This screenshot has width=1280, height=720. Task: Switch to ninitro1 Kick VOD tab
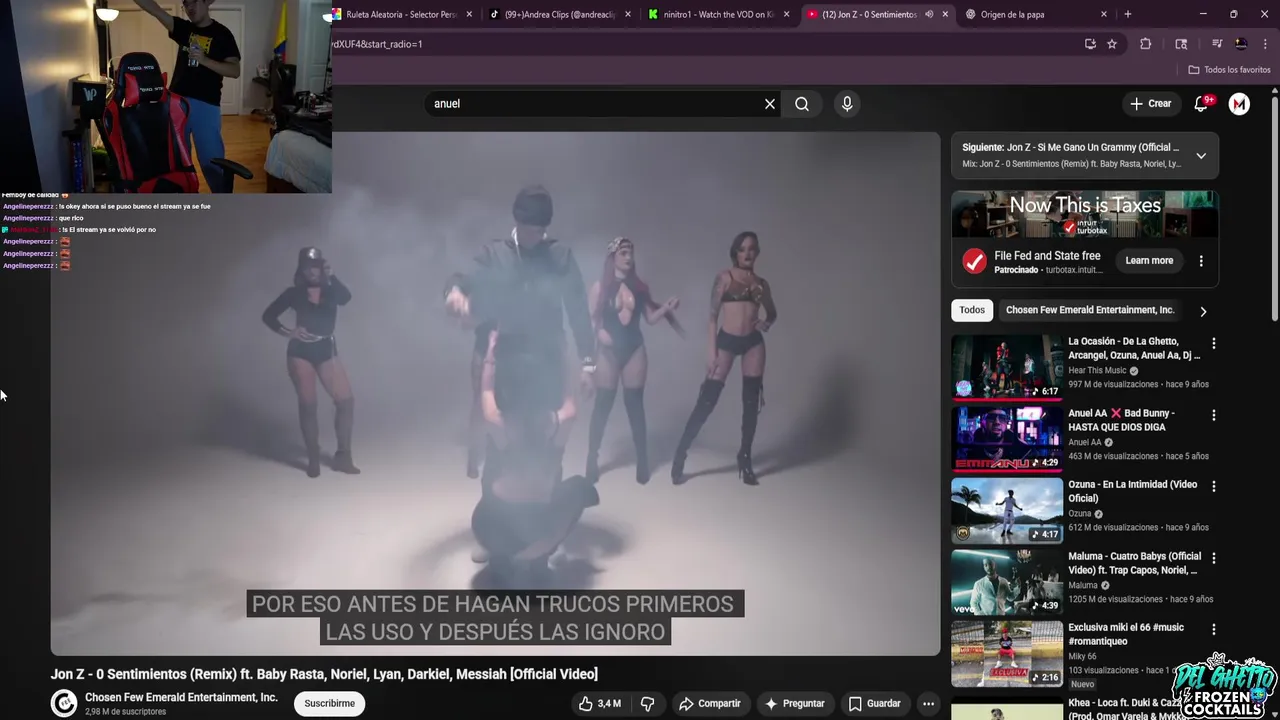click(719, 14)
